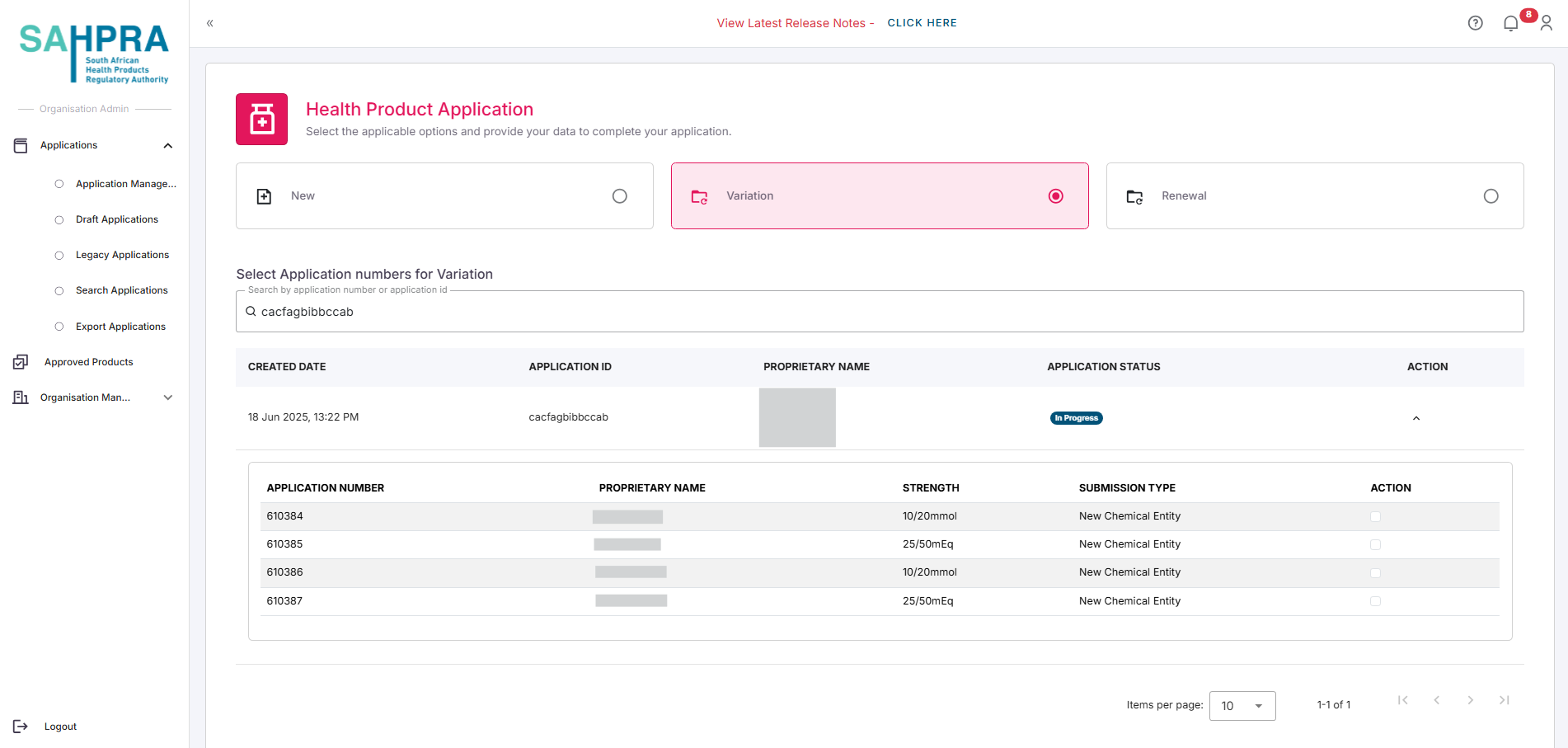Click the Approved Products icon
The image size is (1568, 748).
[x=21, y=362]
